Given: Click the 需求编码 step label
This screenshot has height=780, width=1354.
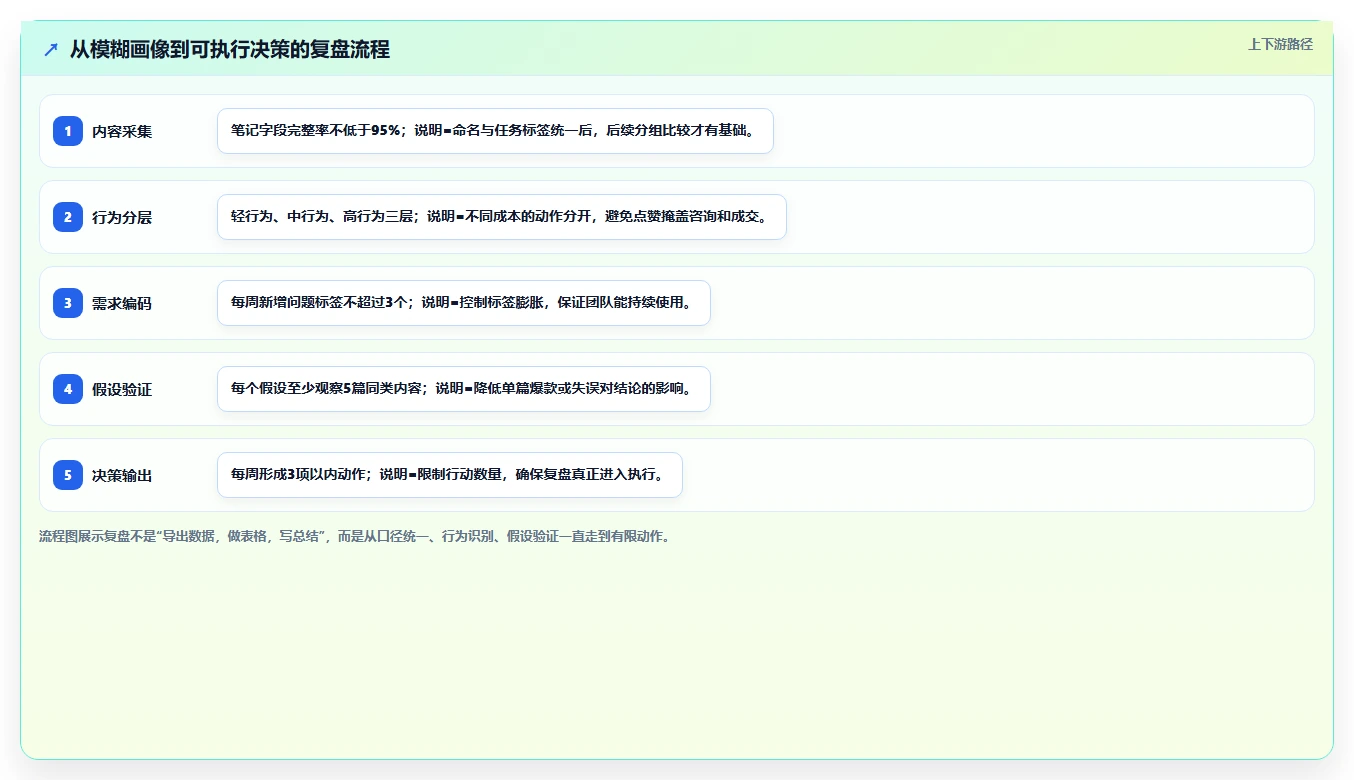Looking at the screenshot, I should (x=122, y=303).
